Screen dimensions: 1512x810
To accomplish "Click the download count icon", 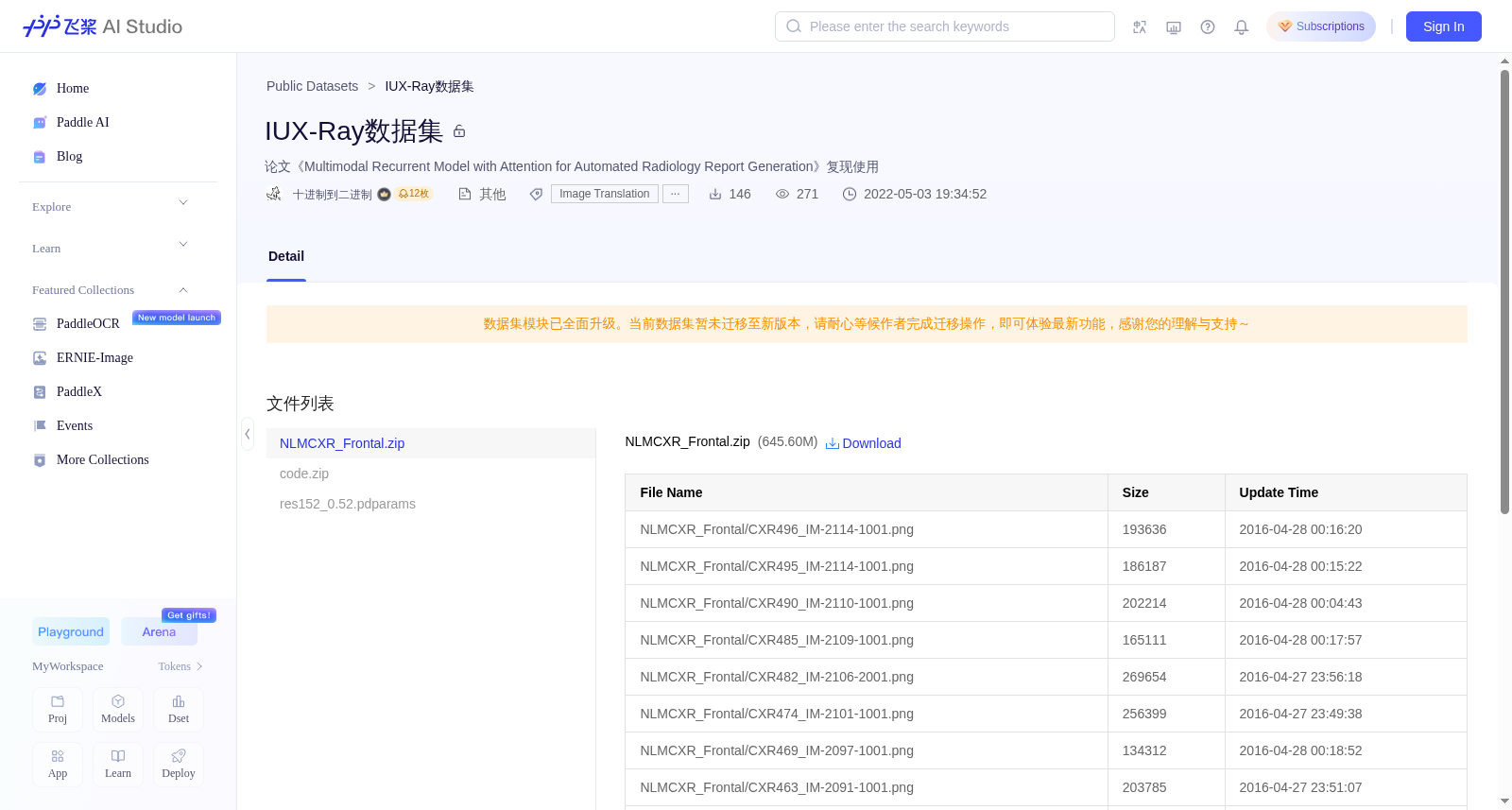I will [x=715, y=194].
